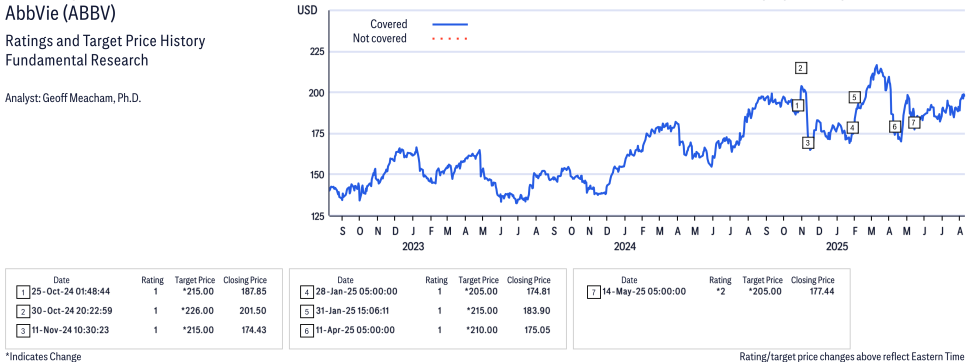Image resolution: width=975 pixels, height=362 pixels.
Task: Click date 11-Apr-25 05:00:00
Action: [356, 330]
